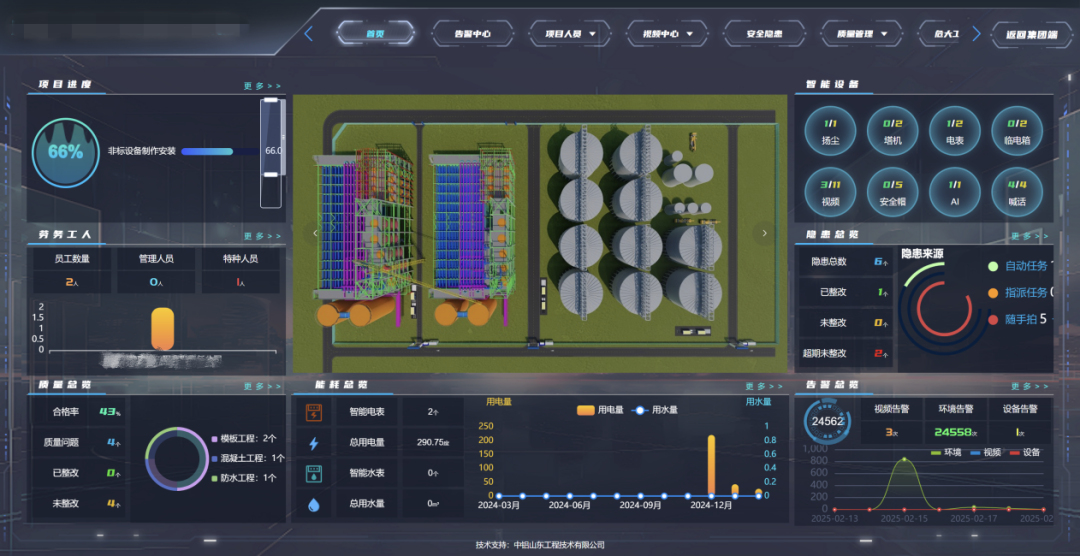This screenshot has height=556, width=1080.
Task: Expand the 项目人员 dropdown menu
Action: pyautogui.click(x=569, y=34)
